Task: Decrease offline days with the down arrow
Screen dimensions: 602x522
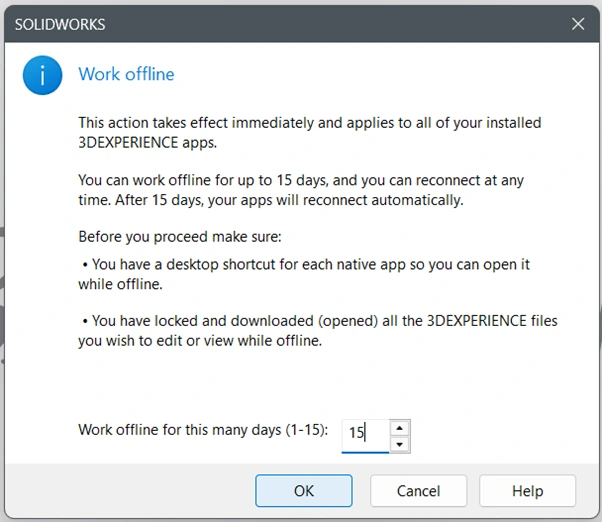Action: pyautogui.click(x=400, y=444)
